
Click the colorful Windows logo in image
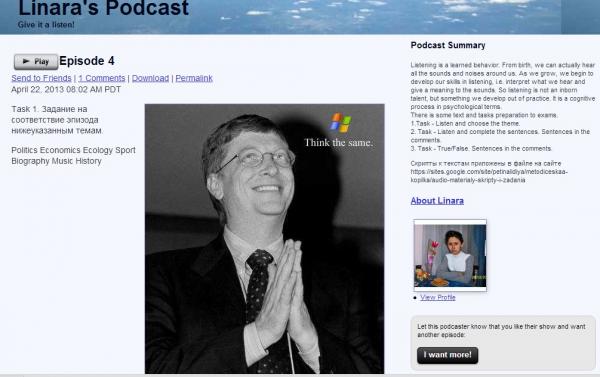pyautogui.click(x=340, y=122)
